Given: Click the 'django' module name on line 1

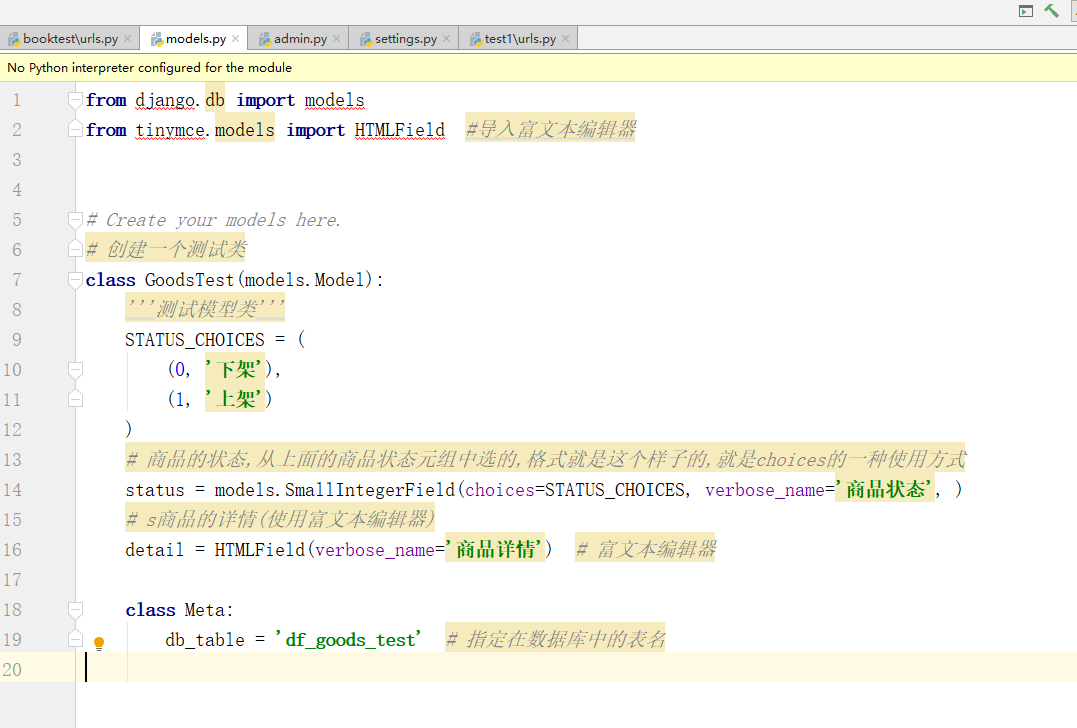Looking at the screenshot, I should [x=165, y=100].
